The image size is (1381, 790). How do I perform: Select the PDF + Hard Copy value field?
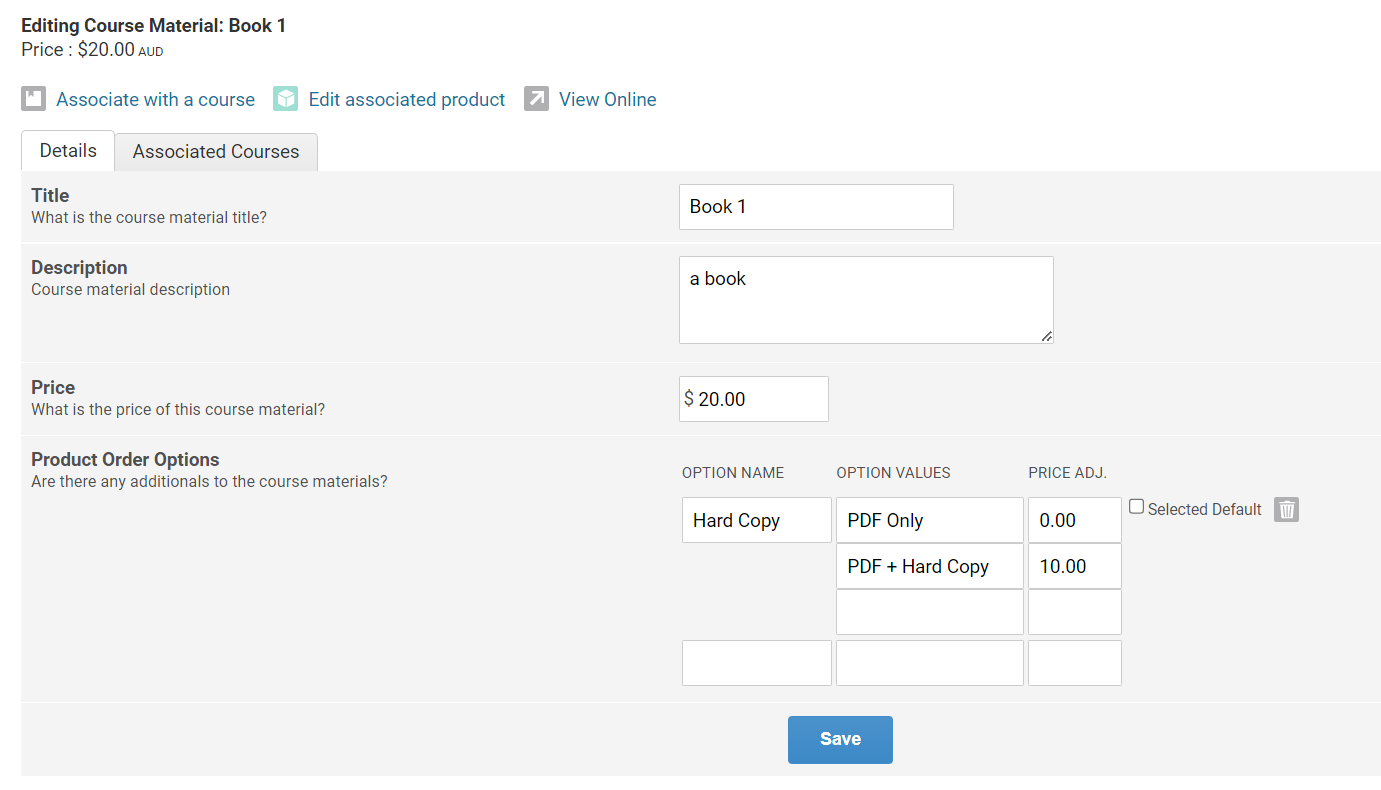point(930,566)
